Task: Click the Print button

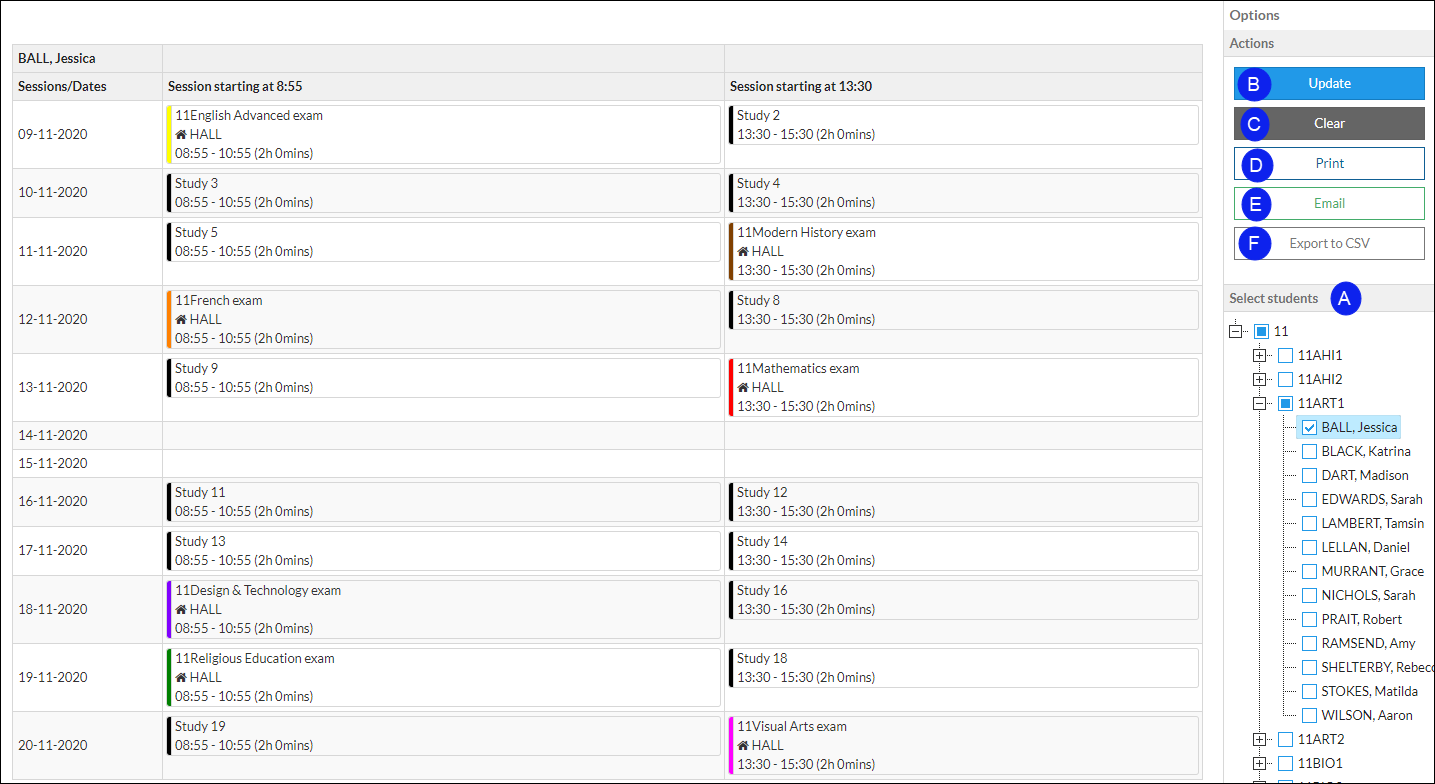Action: coord(1329,164)
